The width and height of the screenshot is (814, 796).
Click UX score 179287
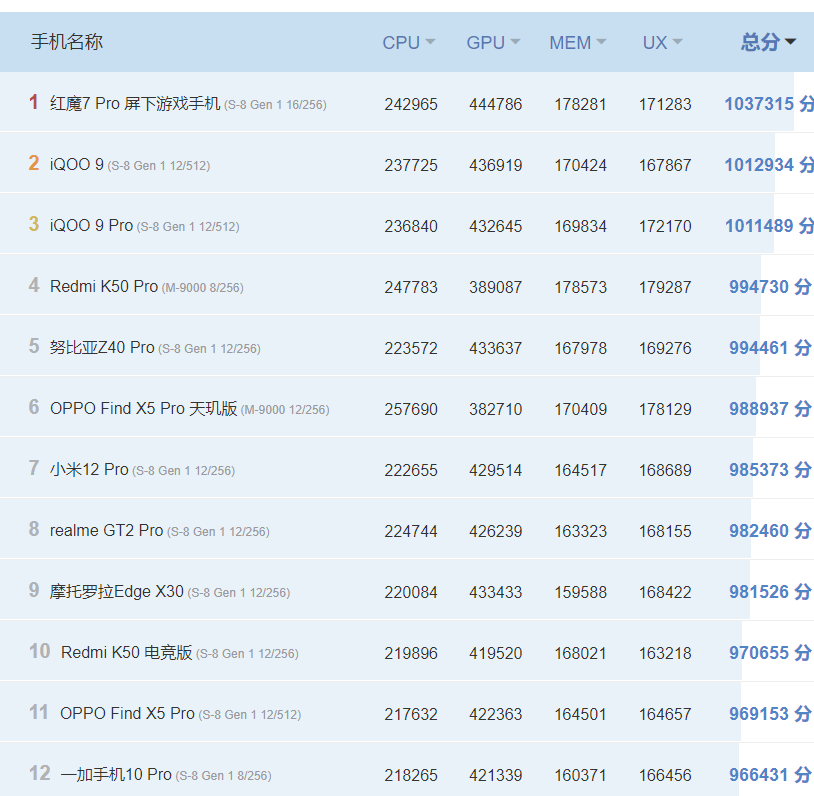point(665,288)
